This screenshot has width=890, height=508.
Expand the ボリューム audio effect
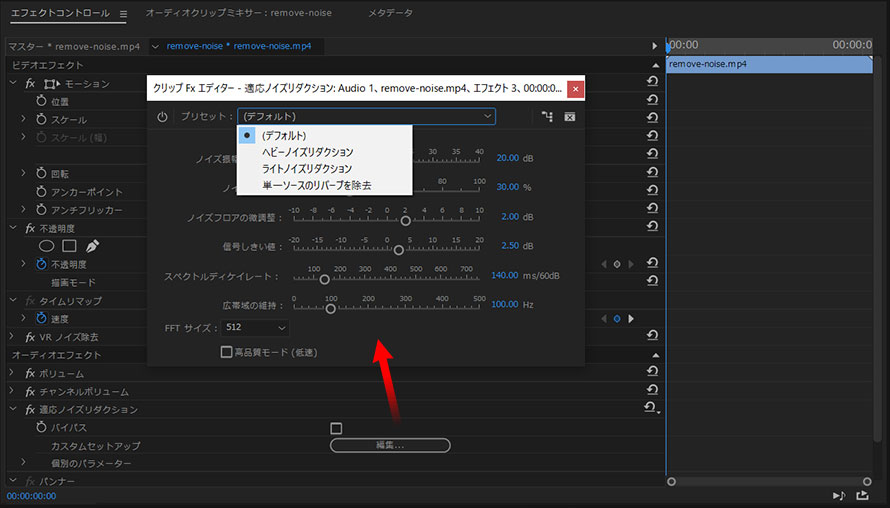click(x=12, y=373)
